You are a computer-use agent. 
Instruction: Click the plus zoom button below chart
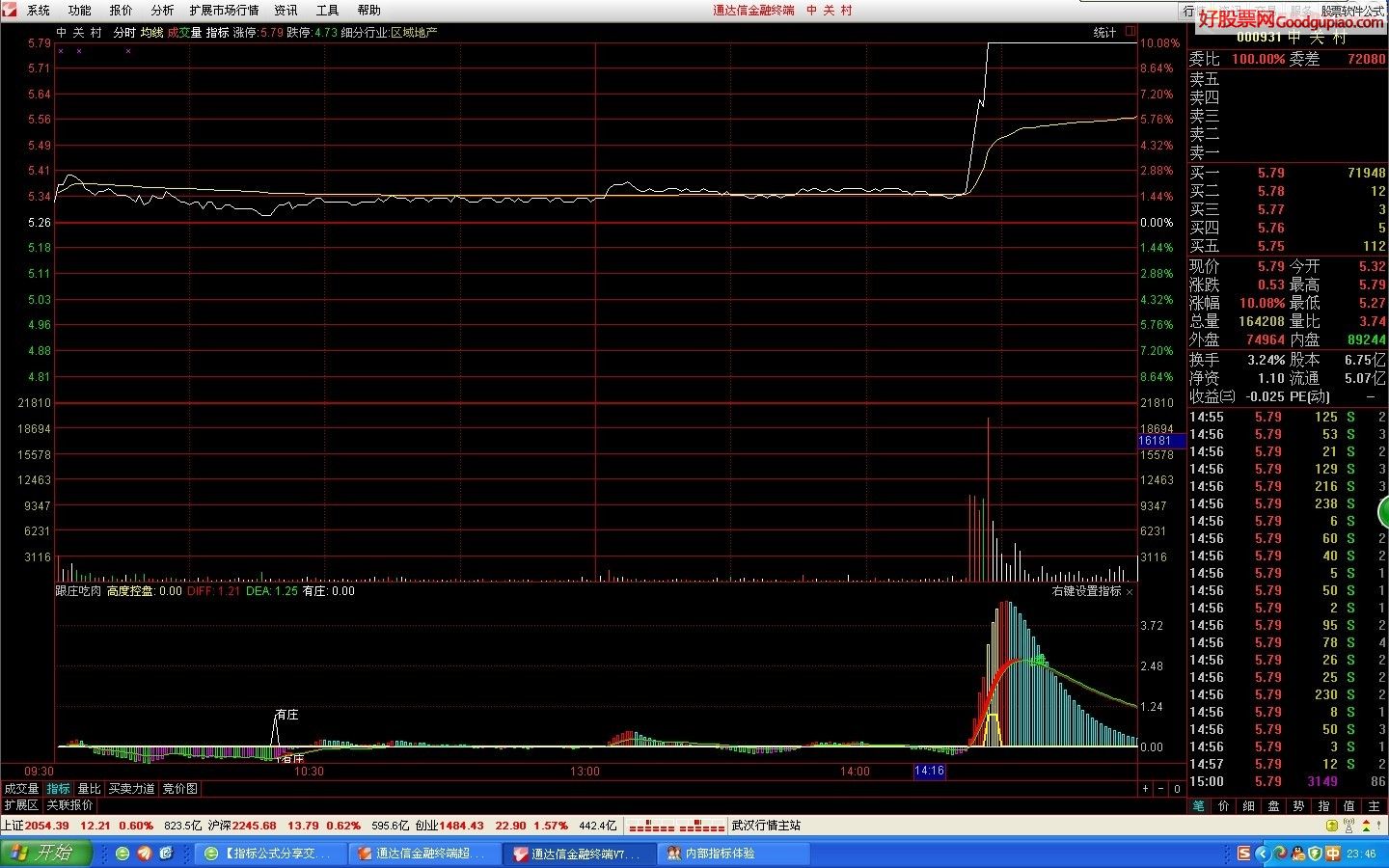point(1145,789)
